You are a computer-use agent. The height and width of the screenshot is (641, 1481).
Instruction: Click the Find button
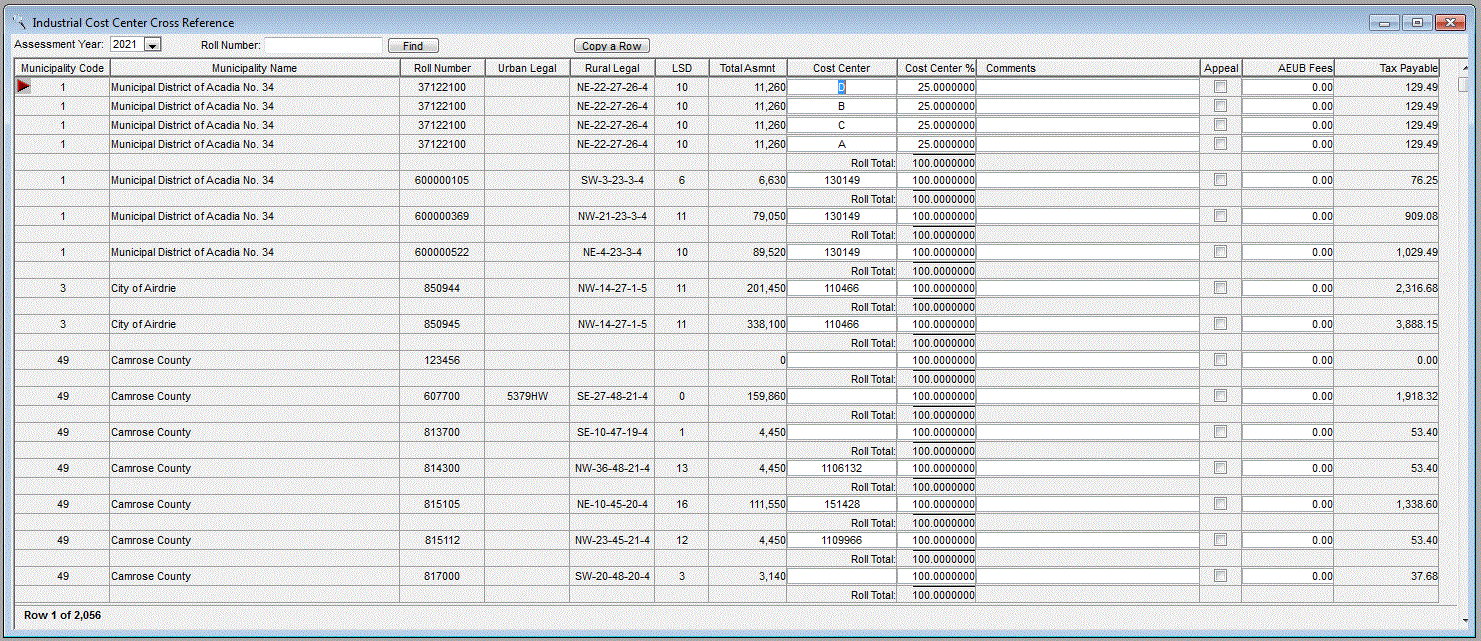pyautogui.click(x=413, y=46)
